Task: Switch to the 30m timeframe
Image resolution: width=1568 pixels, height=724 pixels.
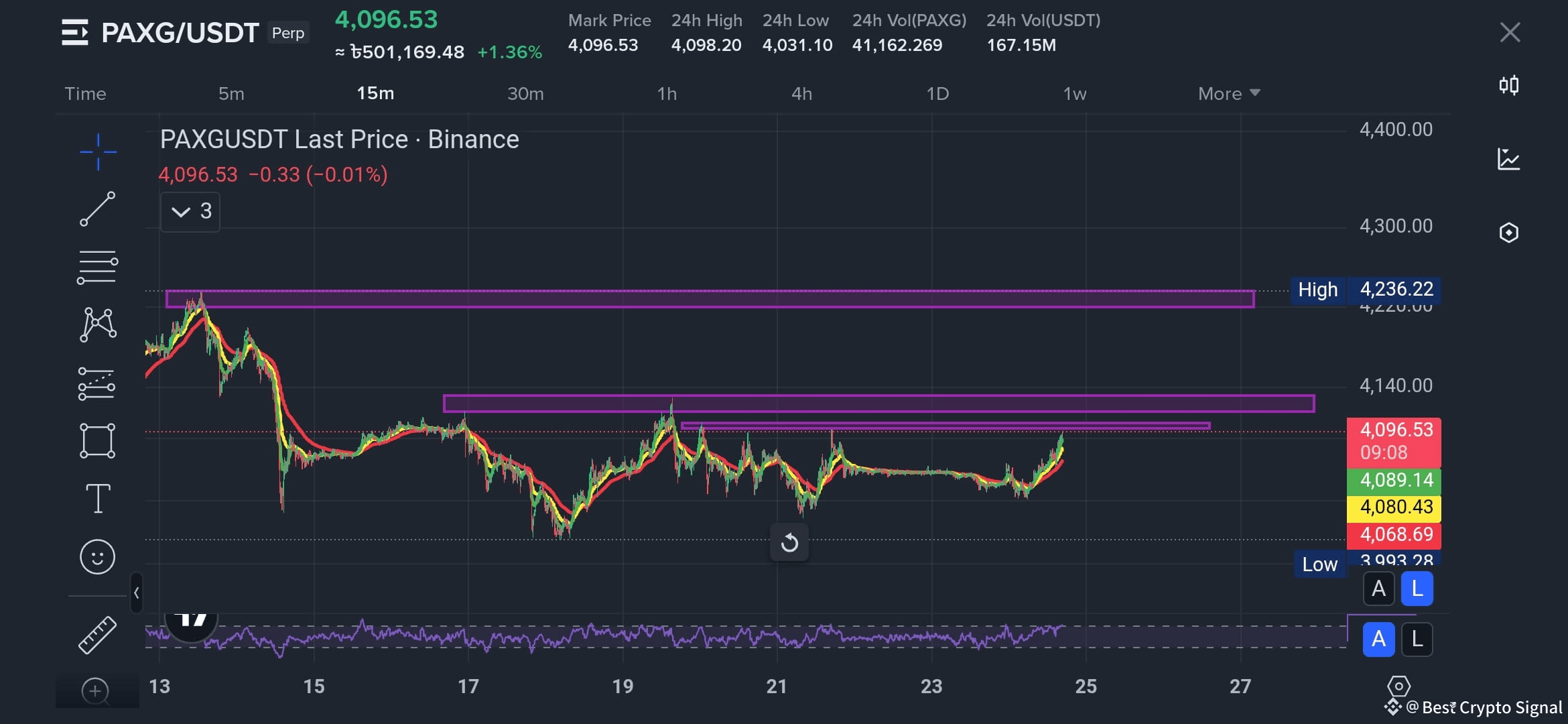Action: click(x=525, y=93)
